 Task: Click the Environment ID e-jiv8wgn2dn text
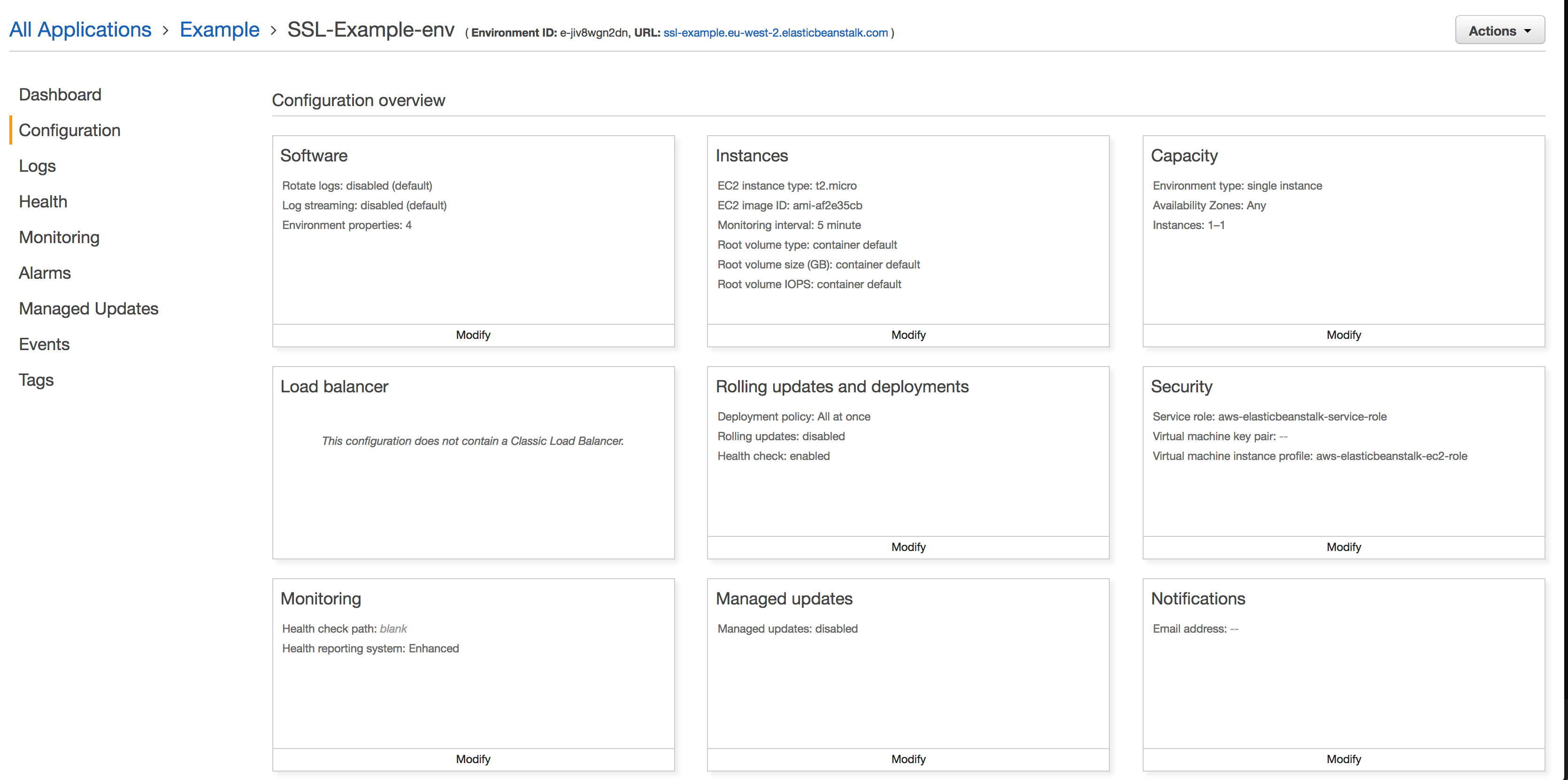[549, 33]
